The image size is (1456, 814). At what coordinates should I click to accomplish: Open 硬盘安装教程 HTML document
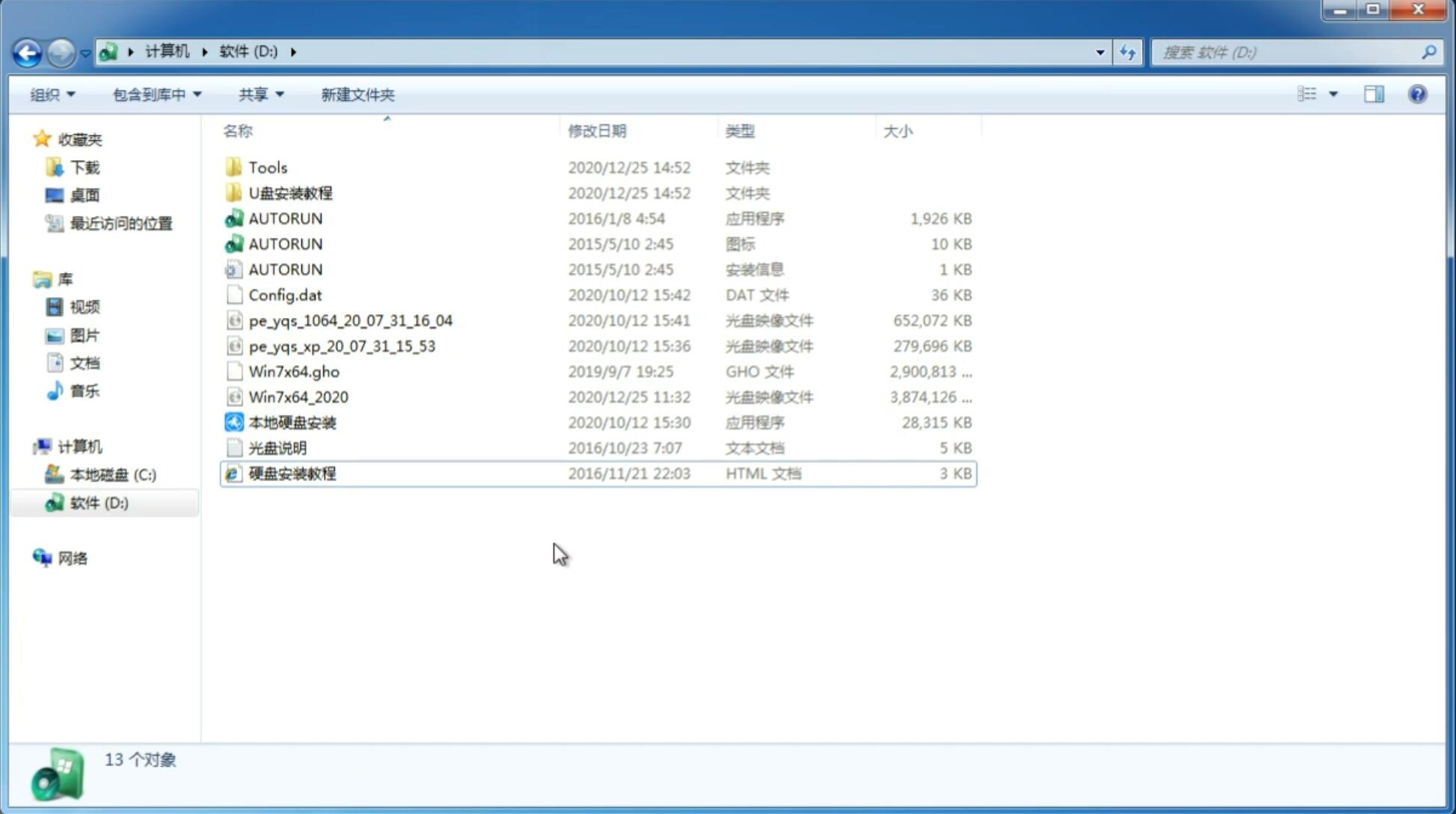click(x=291, y=473)
